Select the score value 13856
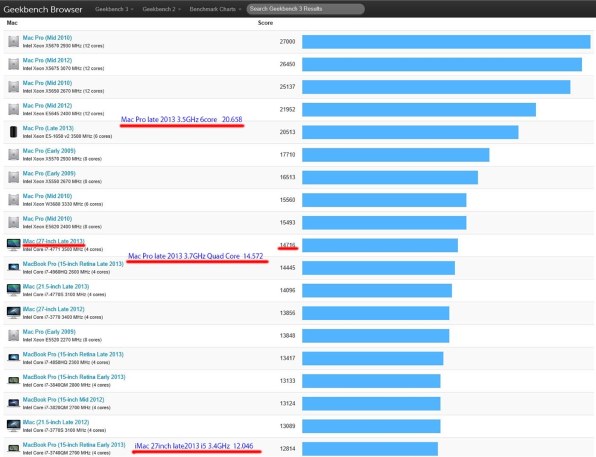This screenshot has width=596, height=457. click(x=287, y=313)
